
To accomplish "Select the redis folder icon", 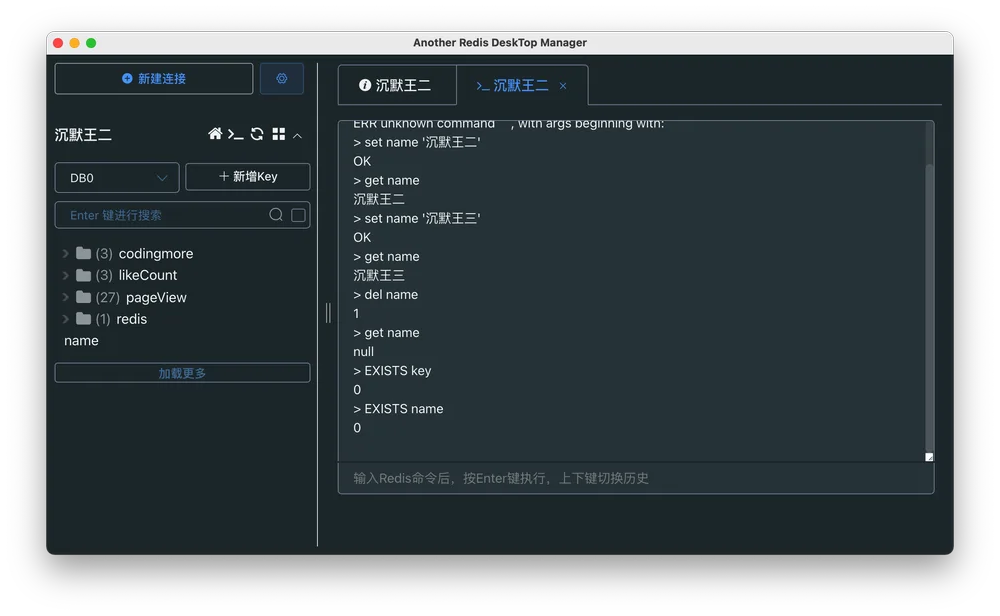I will point(83,319).
